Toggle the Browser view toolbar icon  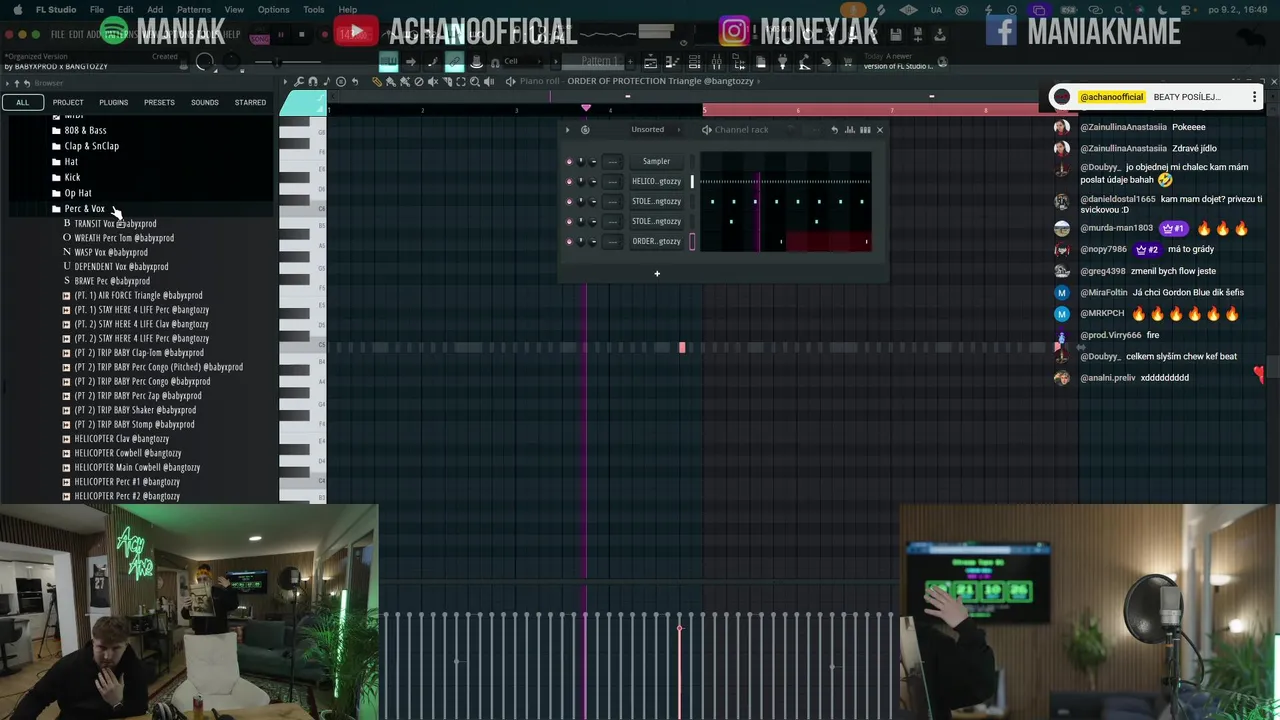click(737, 61)
